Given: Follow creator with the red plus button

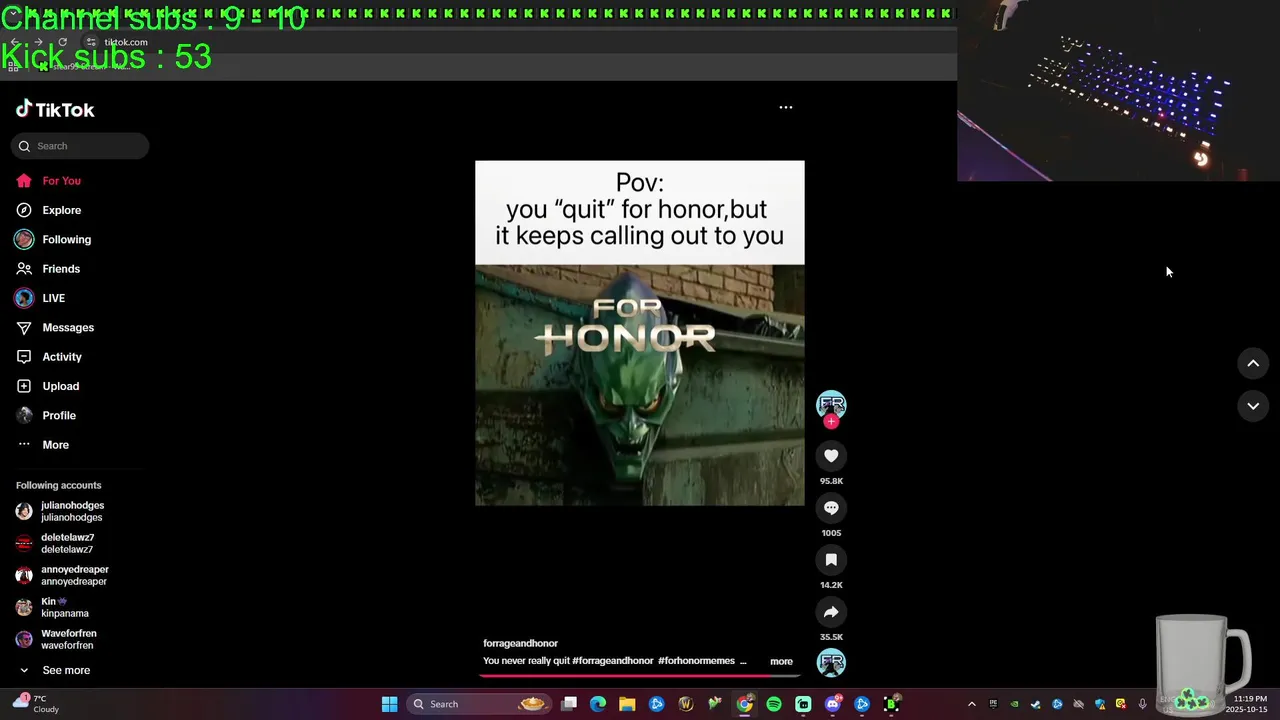Looking at the screenshot, I should 831,421.
